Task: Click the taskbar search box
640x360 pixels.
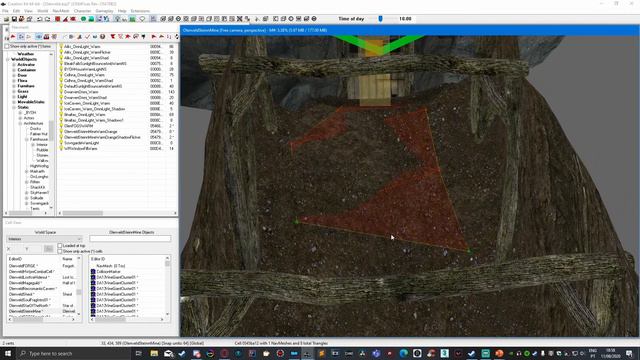Action: tap(73, 353)
